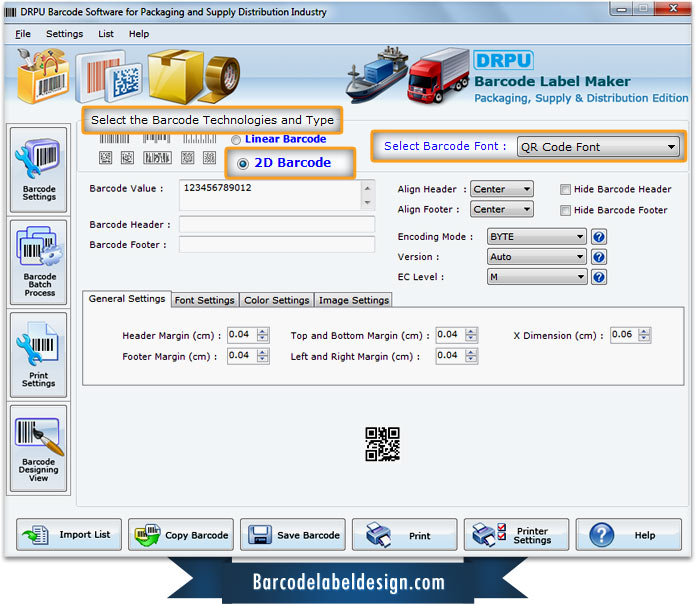Click the third wide 2D barcode sample
The width and height of the screenshot is (696, 604).
pos(157,158)
